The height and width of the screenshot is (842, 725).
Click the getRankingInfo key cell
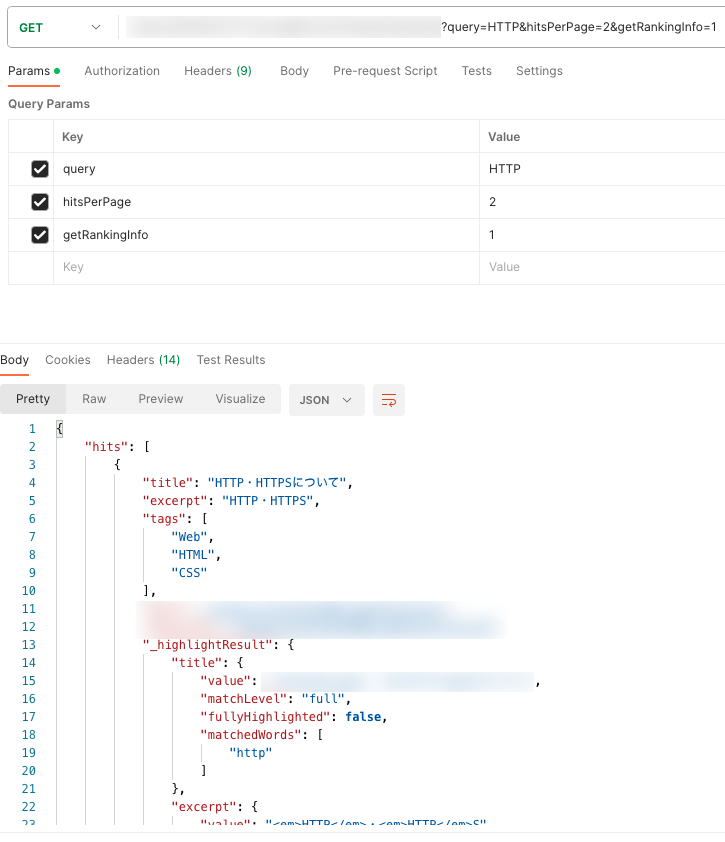(266, 235)
